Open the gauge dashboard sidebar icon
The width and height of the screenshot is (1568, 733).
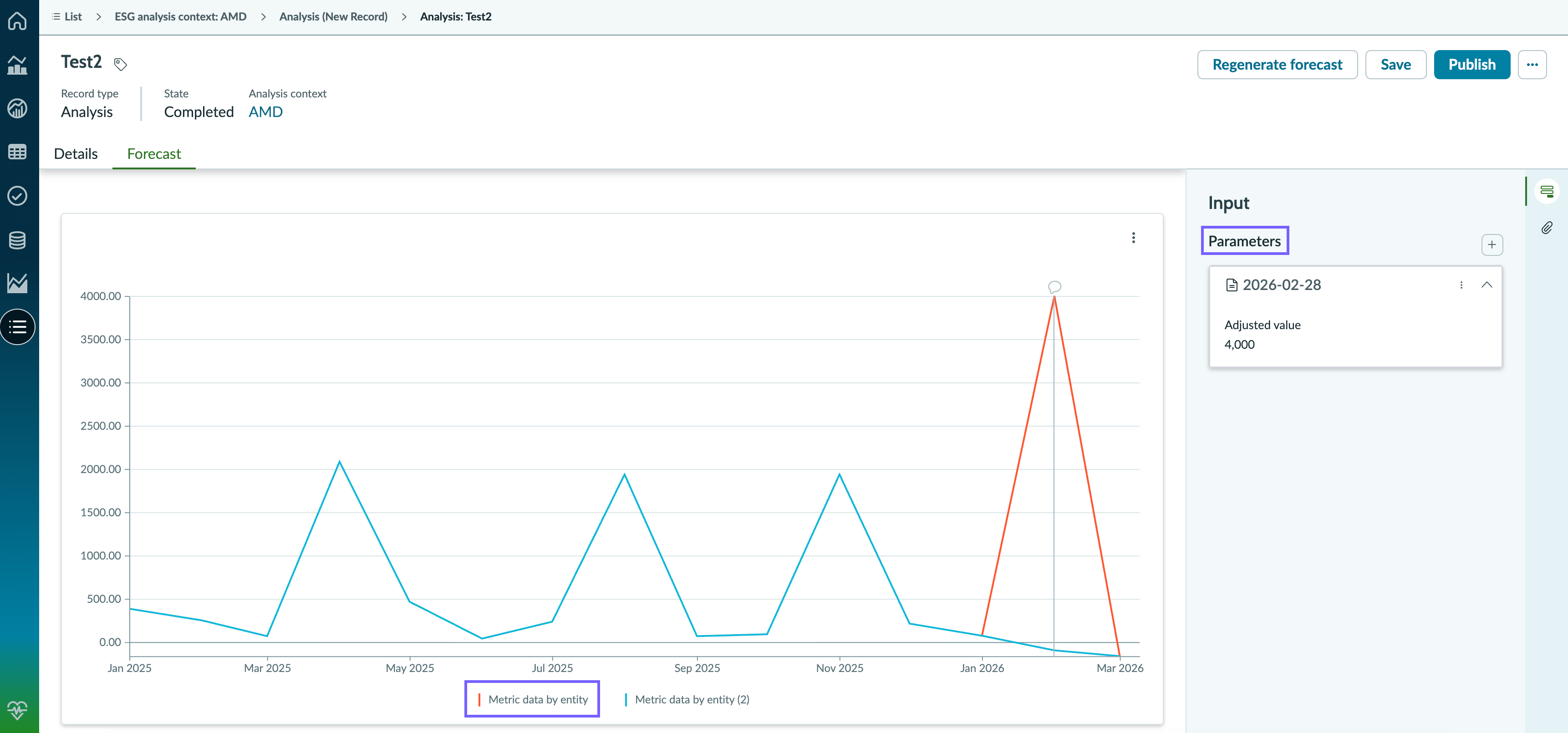click(x=17, y=108)
